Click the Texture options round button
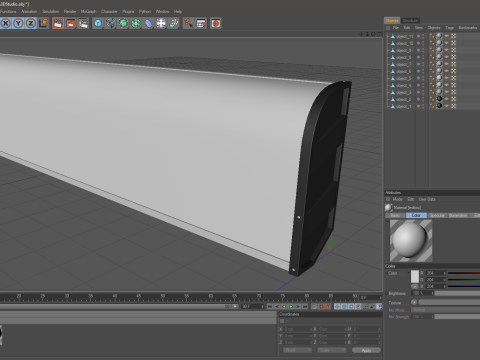Viewport: 480px width, 360px height. coord(414,302)
